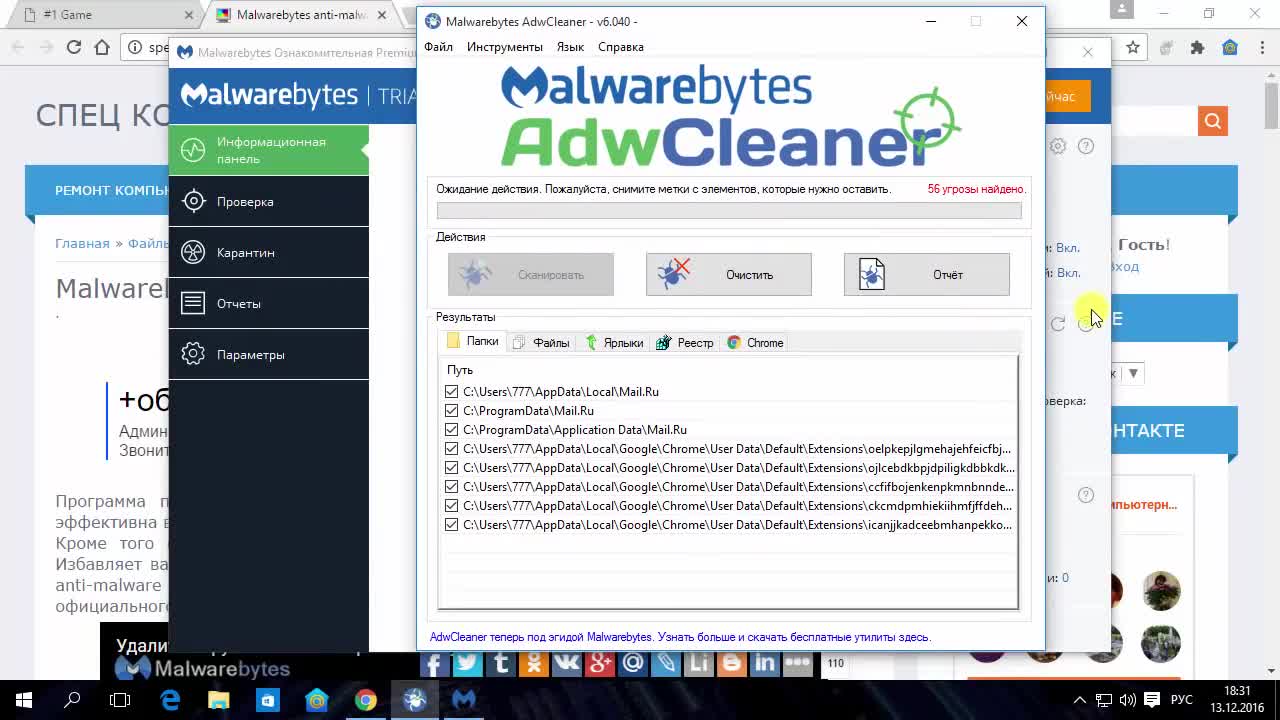Share via the Twitter icon
Image resolution: width=1280 pixels, height=720 pixels.
tap(467, 662)
